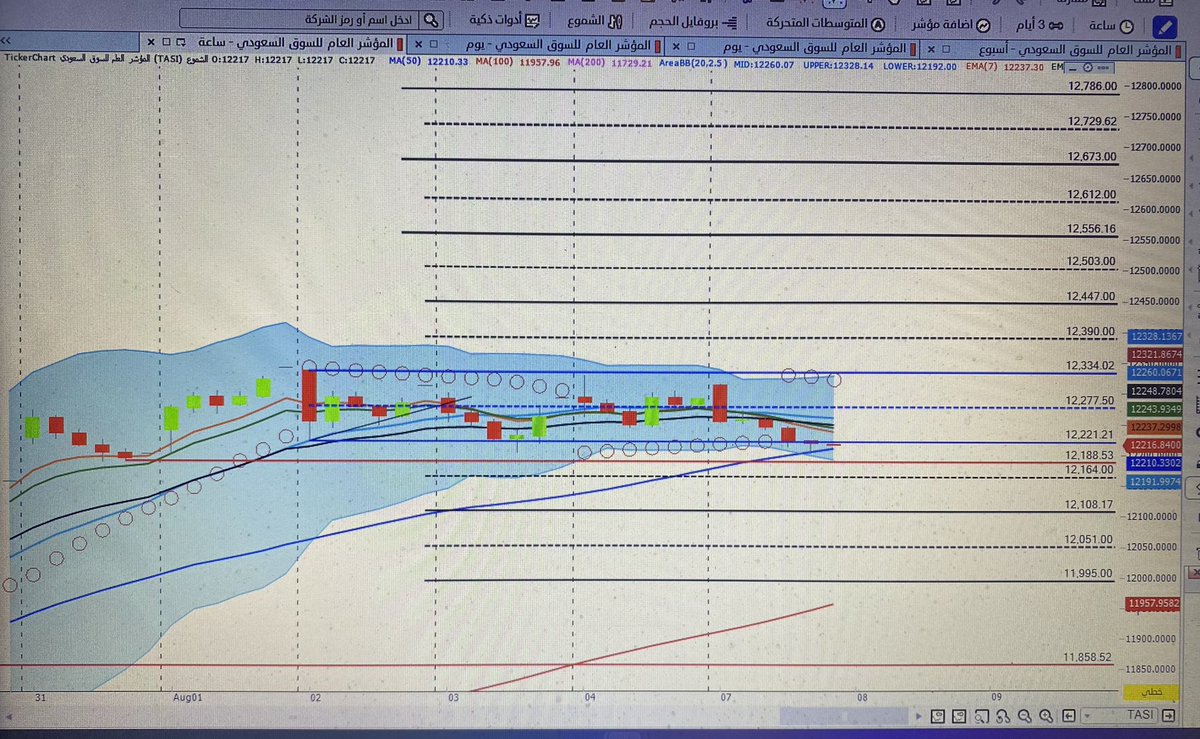Go to previous symbol with left arrow
The image size is (1200, 739).
tap(1070, 716)
